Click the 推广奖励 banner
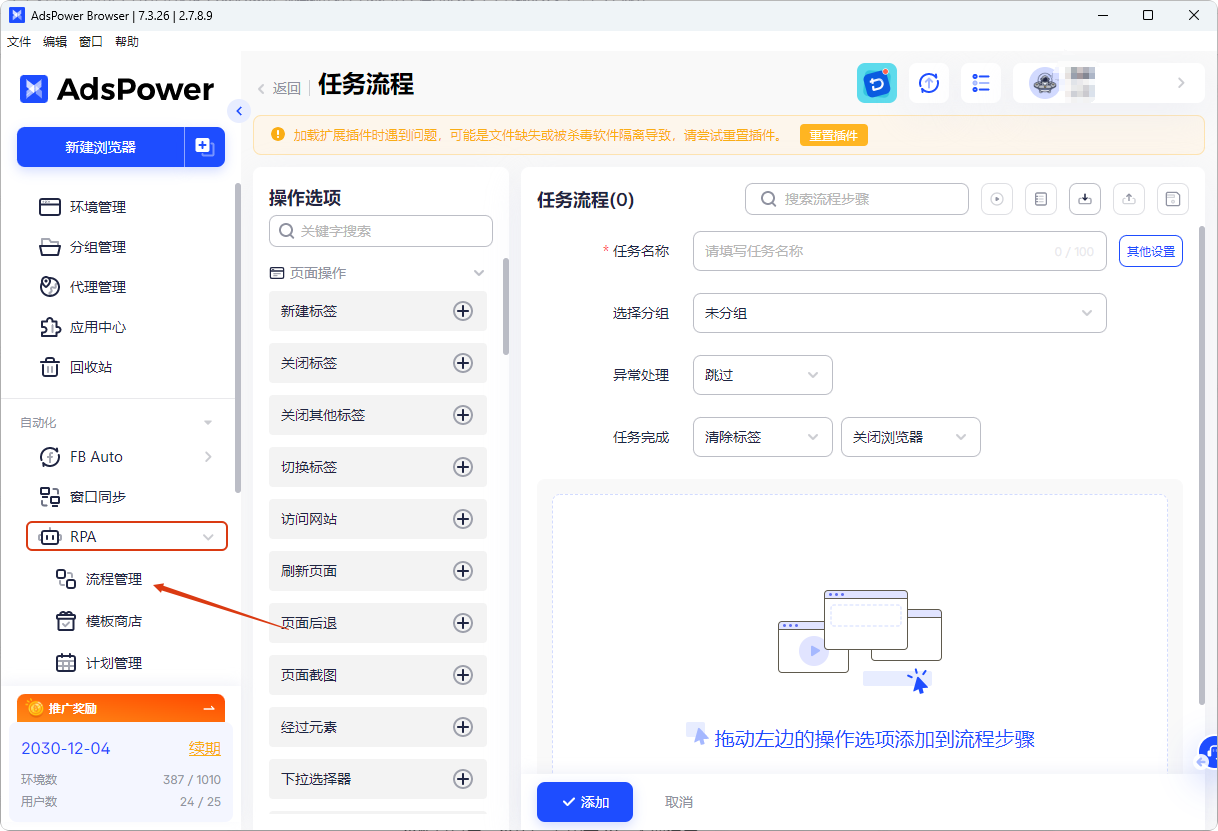 [121, 708]
